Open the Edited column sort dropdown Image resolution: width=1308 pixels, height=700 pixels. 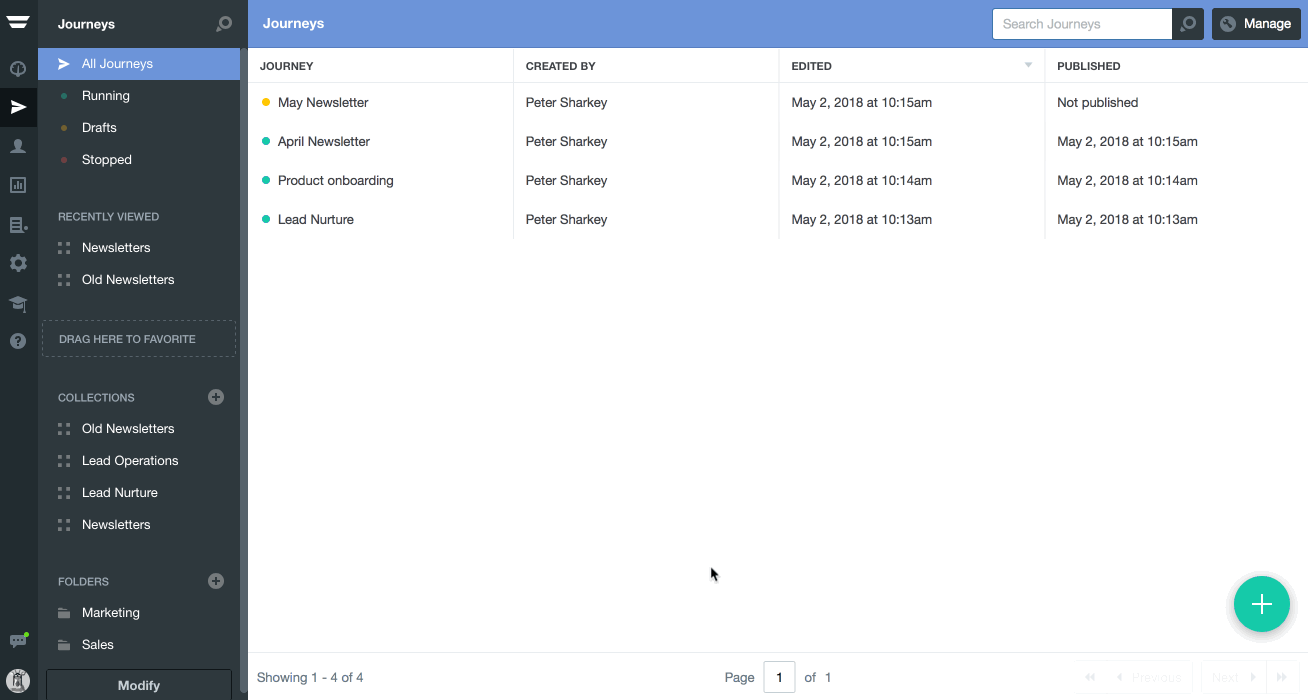coord(1028,65)
